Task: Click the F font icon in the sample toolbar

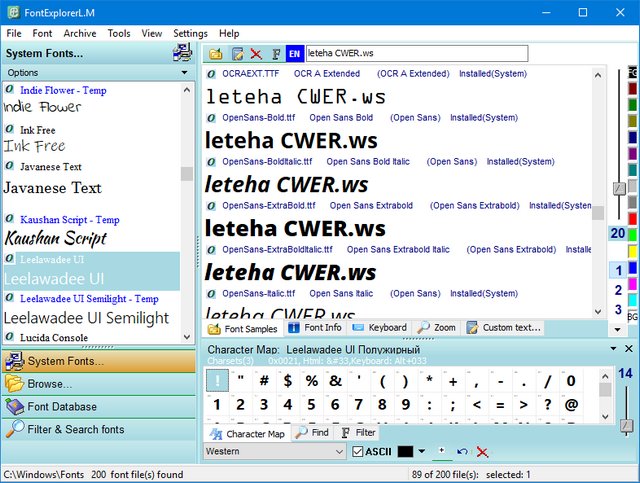Action: click(x=276, y=54)
